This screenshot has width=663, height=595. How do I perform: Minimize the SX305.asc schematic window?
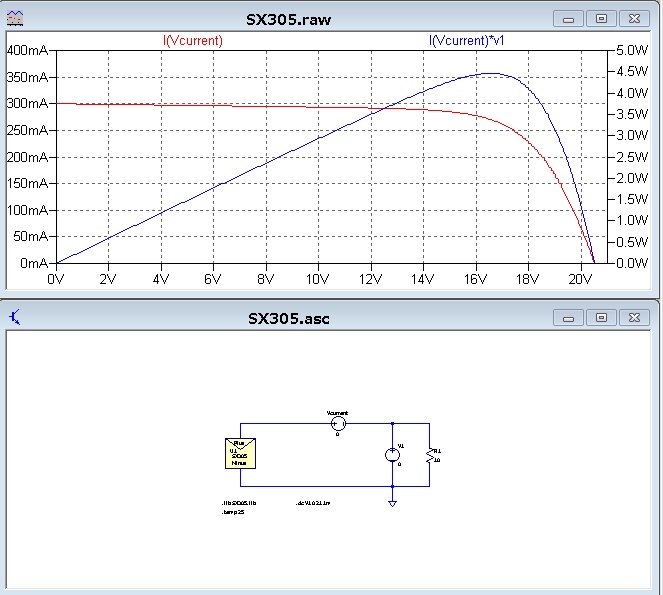pos(568,318)
